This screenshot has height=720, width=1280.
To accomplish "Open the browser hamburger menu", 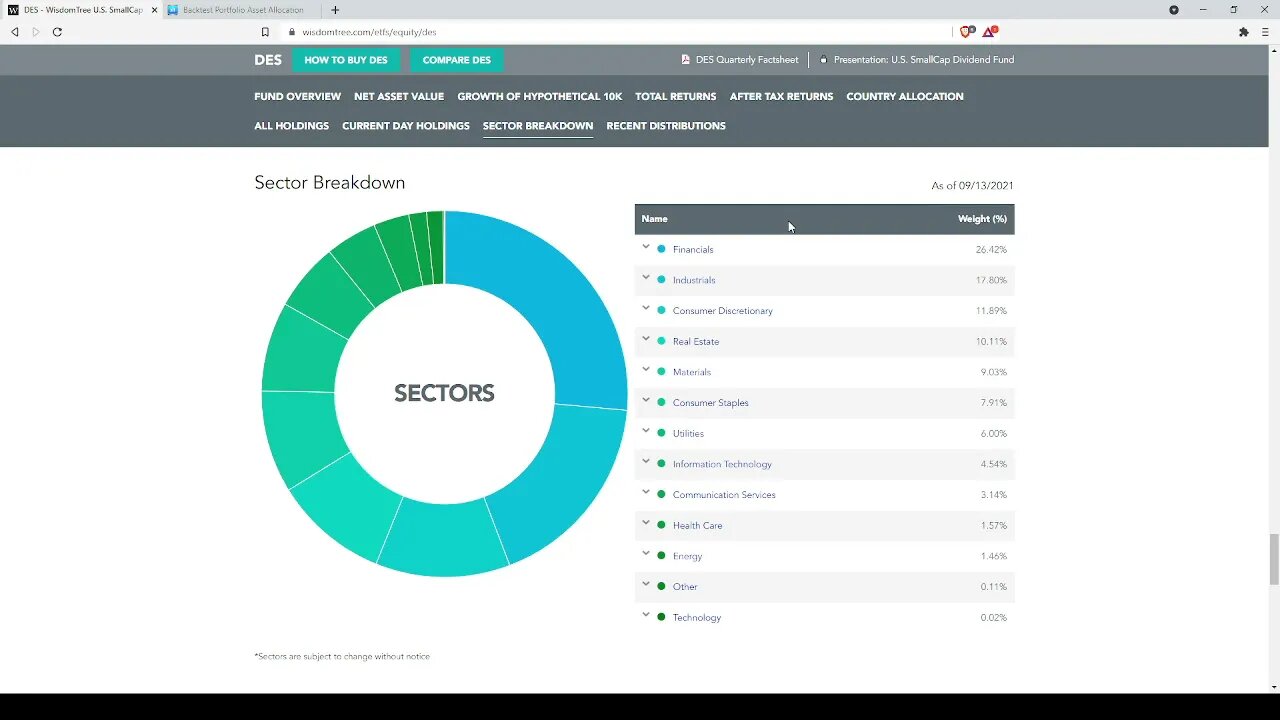I will [1265, 32].
